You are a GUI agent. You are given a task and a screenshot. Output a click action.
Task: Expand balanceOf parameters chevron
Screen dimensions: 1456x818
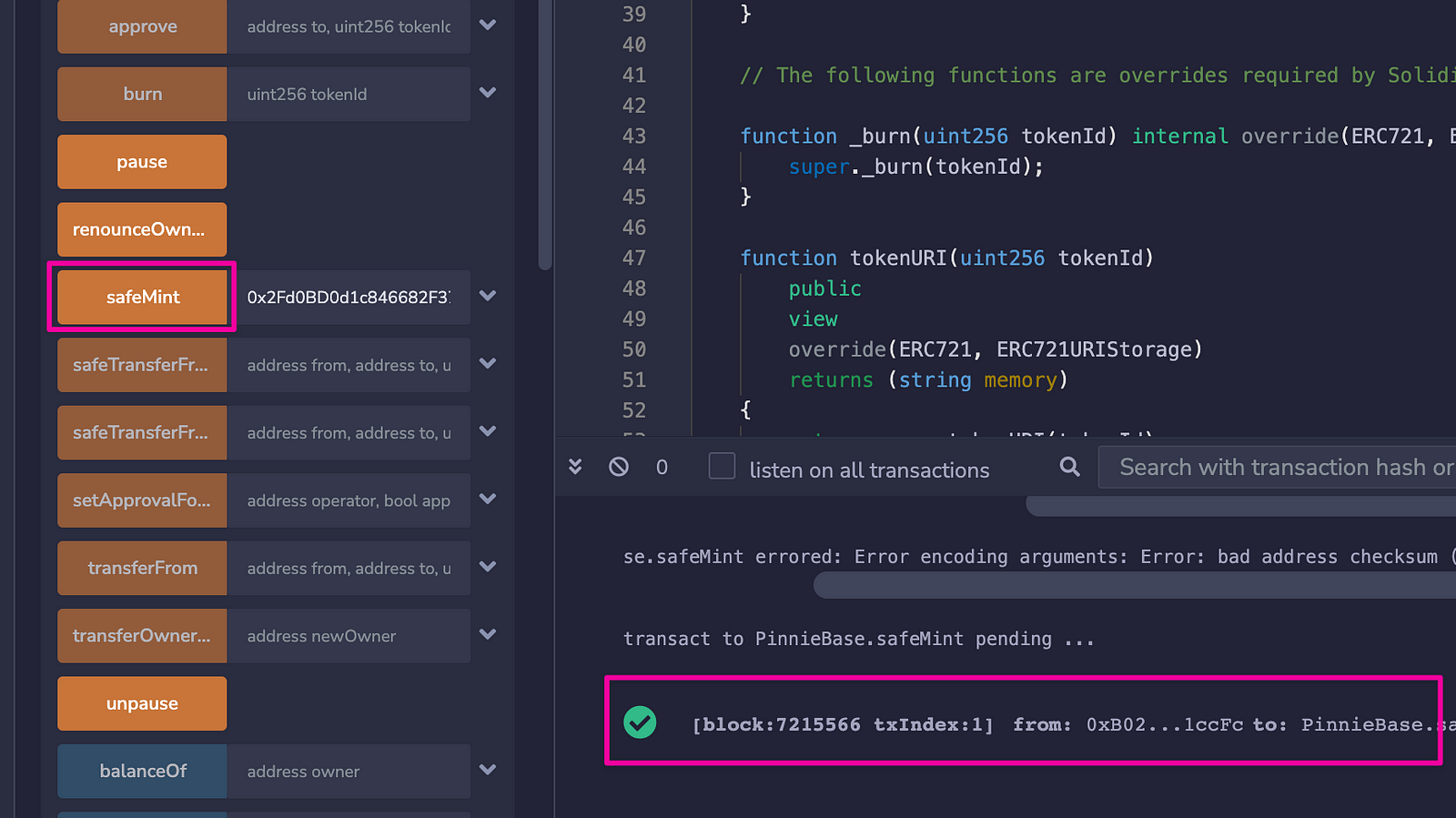(488, 770)
